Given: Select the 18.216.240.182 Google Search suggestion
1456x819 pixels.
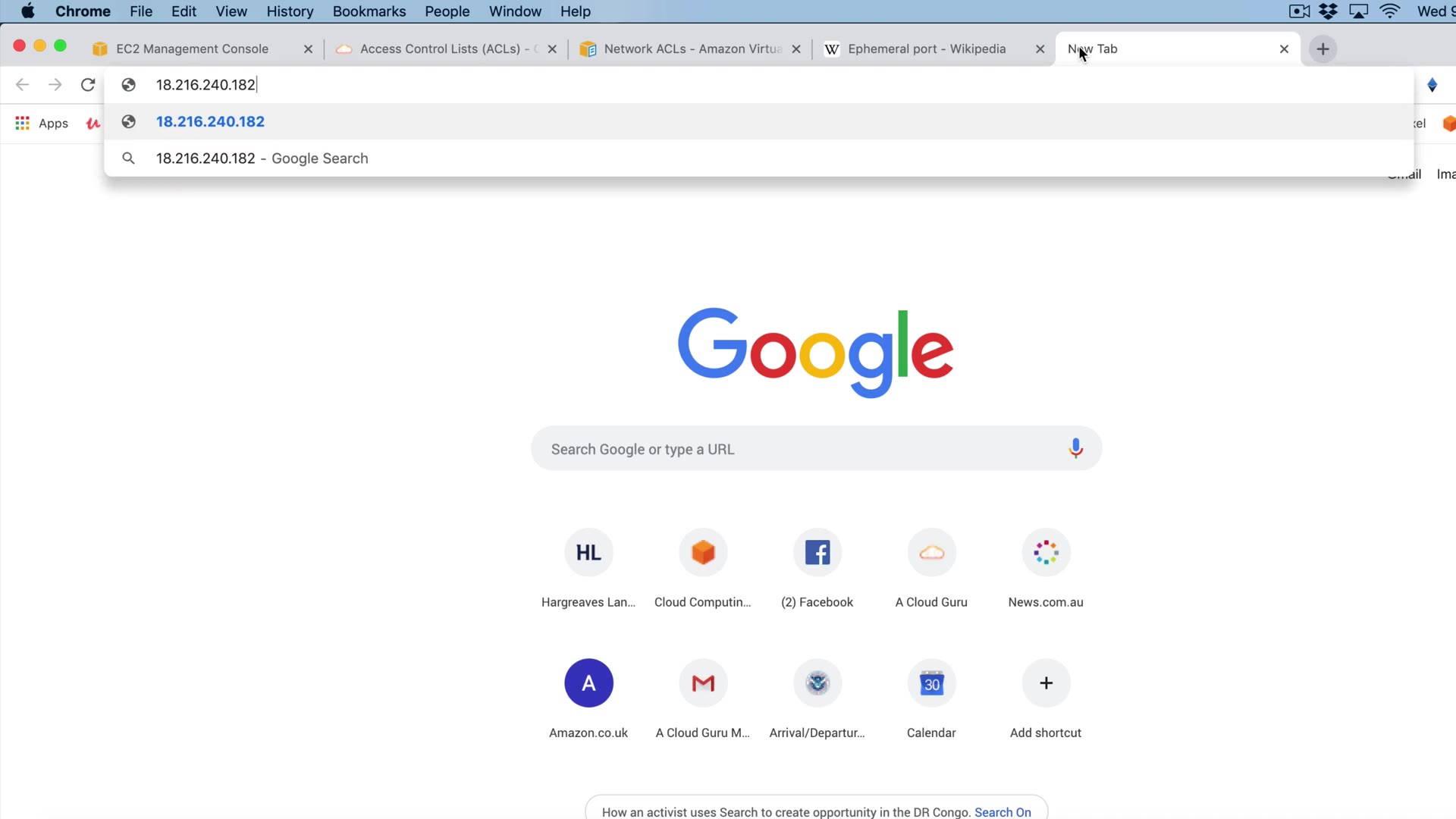Looking at the screenshot, I should [x=262, y=158].
